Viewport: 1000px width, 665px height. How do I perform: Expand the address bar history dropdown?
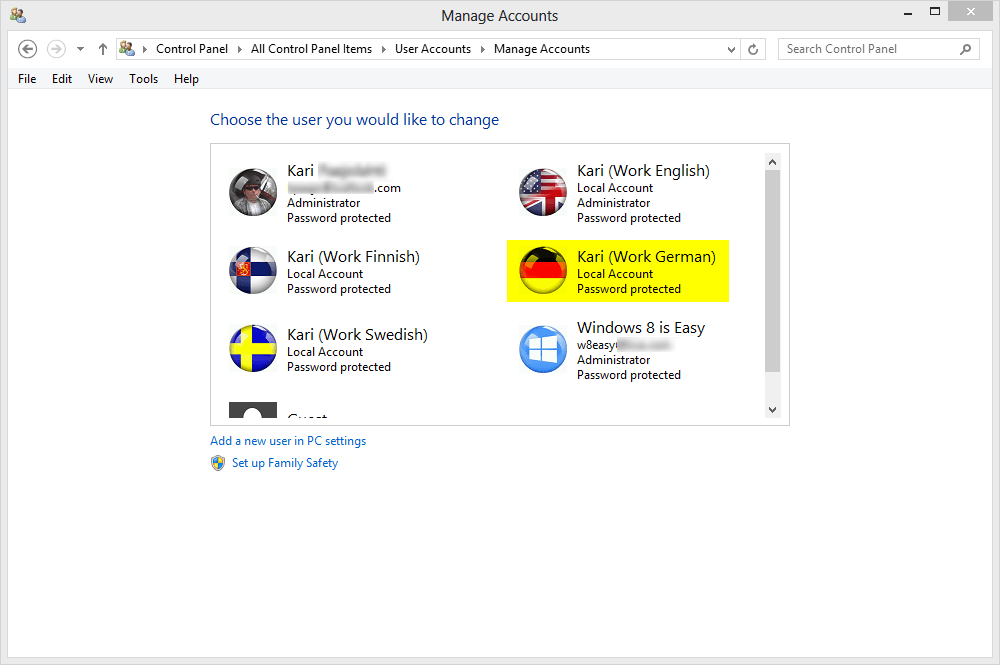pos(733,49)
